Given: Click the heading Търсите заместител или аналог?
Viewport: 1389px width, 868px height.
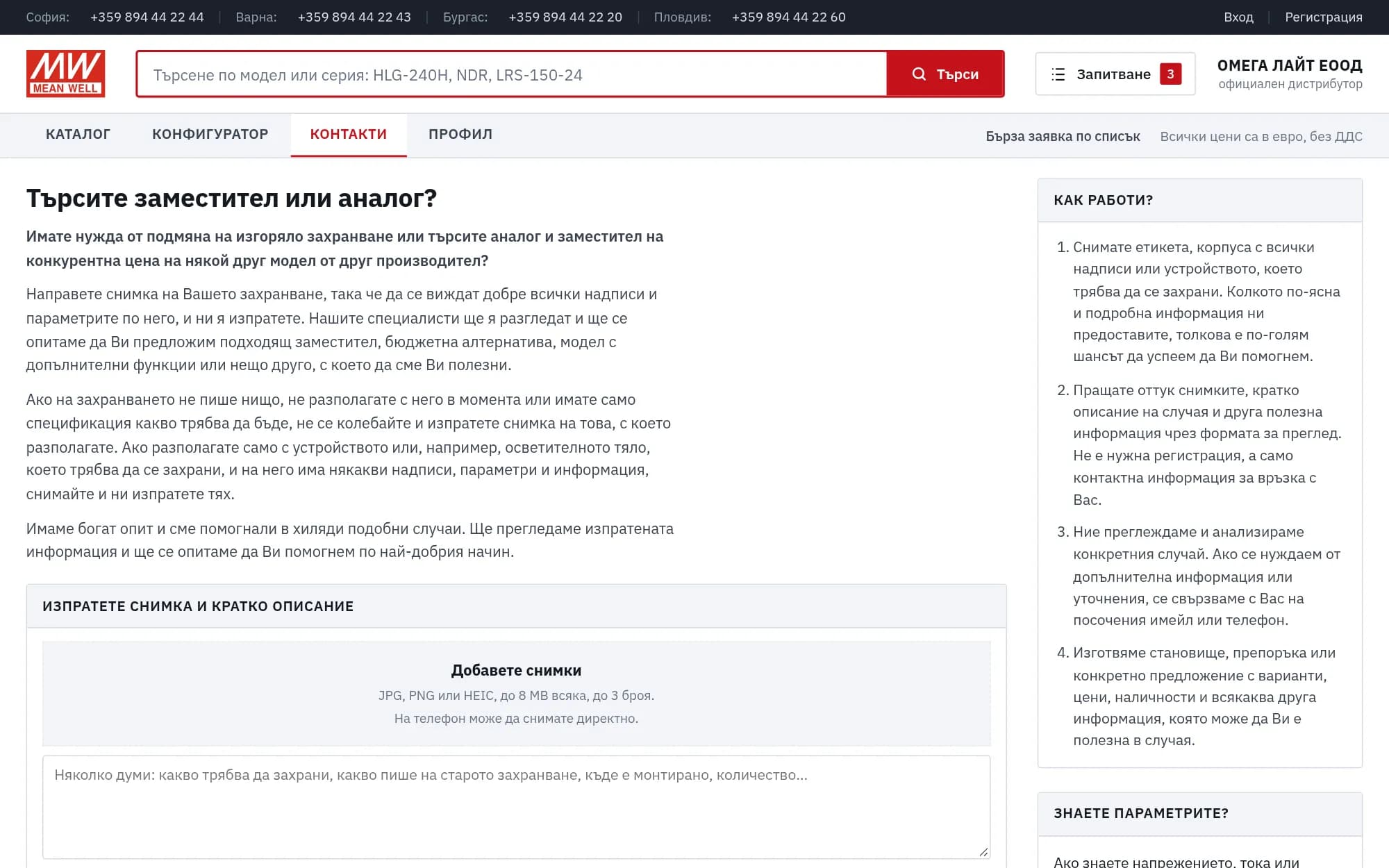Looking at the screenshot, I should pyautogui.click(x=231, y=199).
